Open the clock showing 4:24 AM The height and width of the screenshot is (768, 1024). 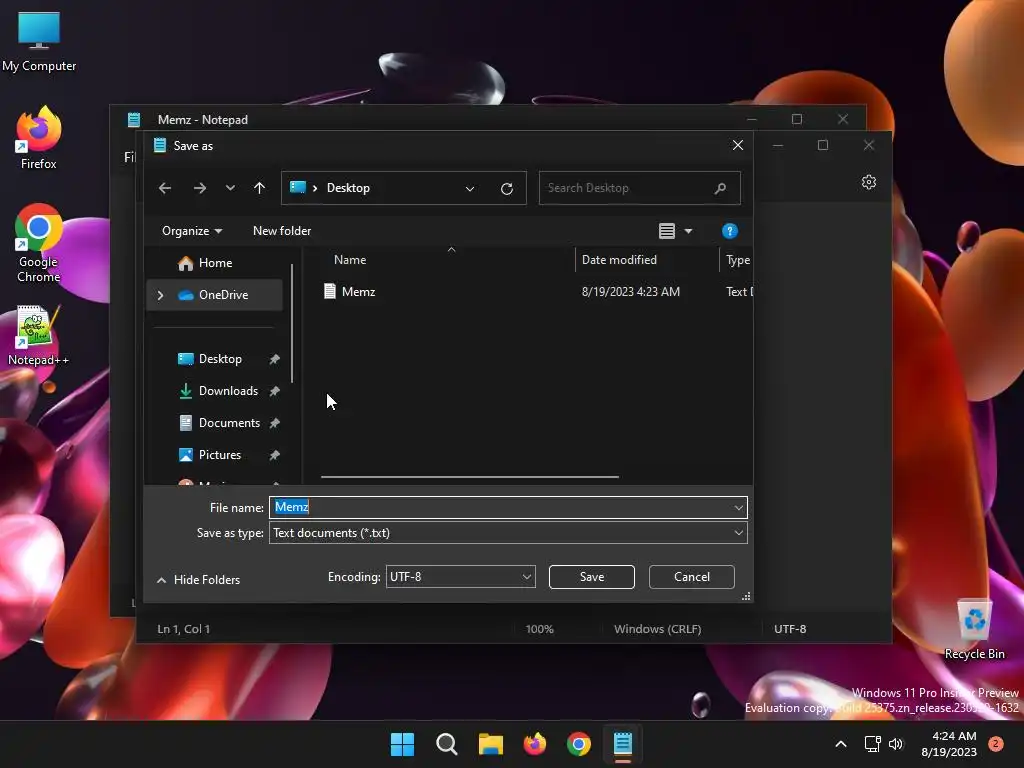click(949, 744)
